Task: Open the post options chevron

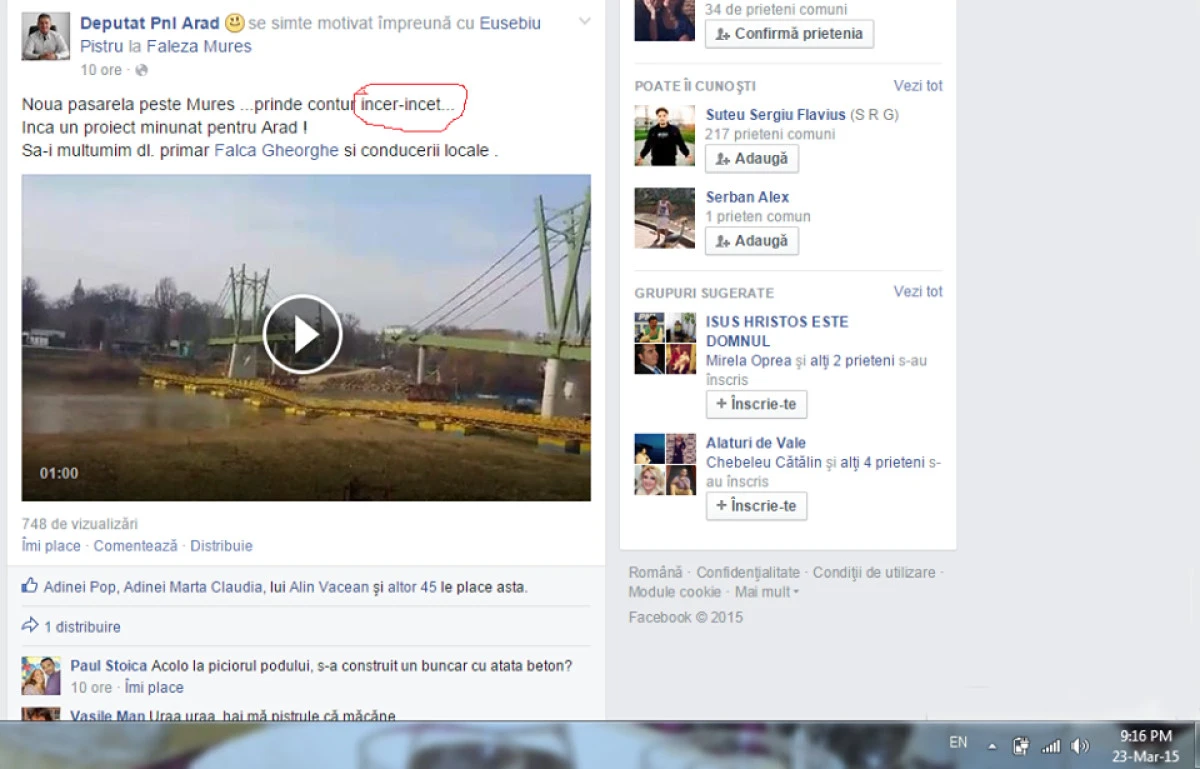Action: coord(585,21)
